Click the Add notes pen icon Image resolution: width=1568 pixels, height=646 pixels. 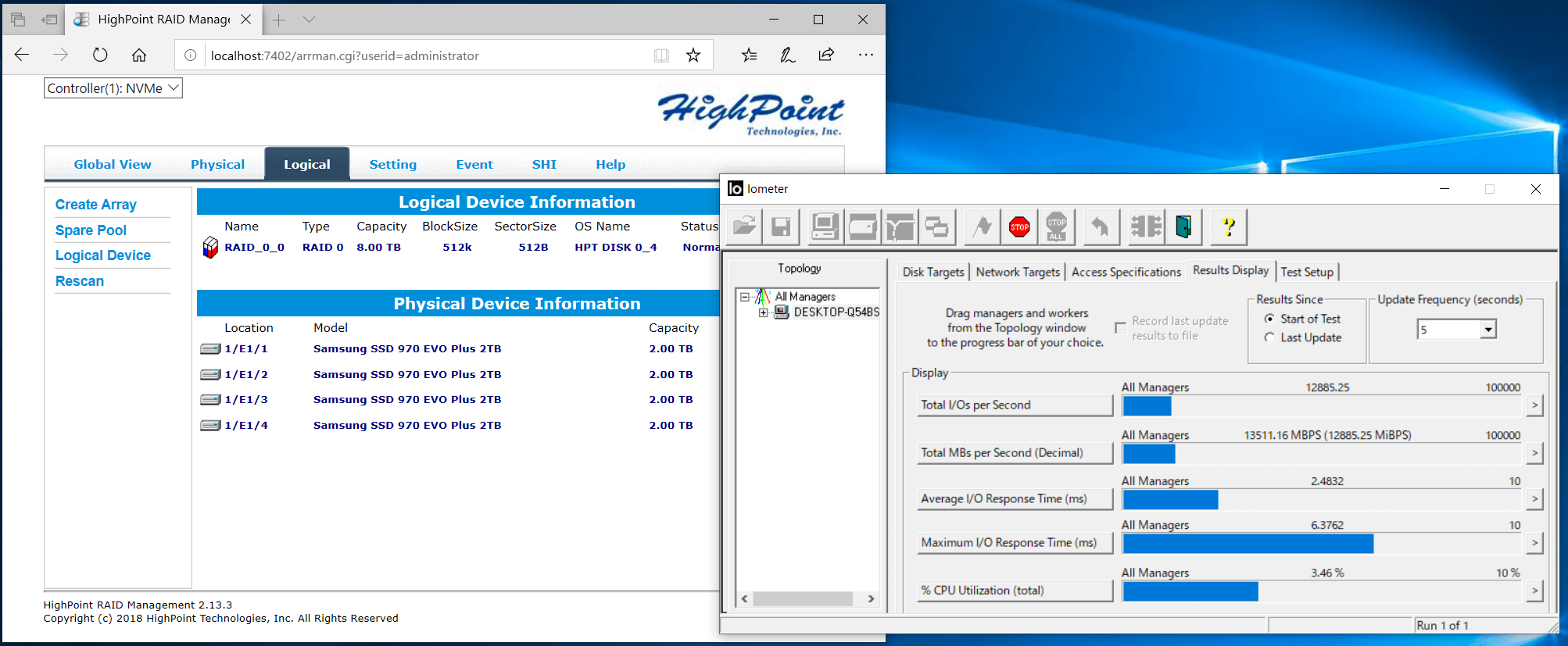pyautogui.click(x=788, y=55)
